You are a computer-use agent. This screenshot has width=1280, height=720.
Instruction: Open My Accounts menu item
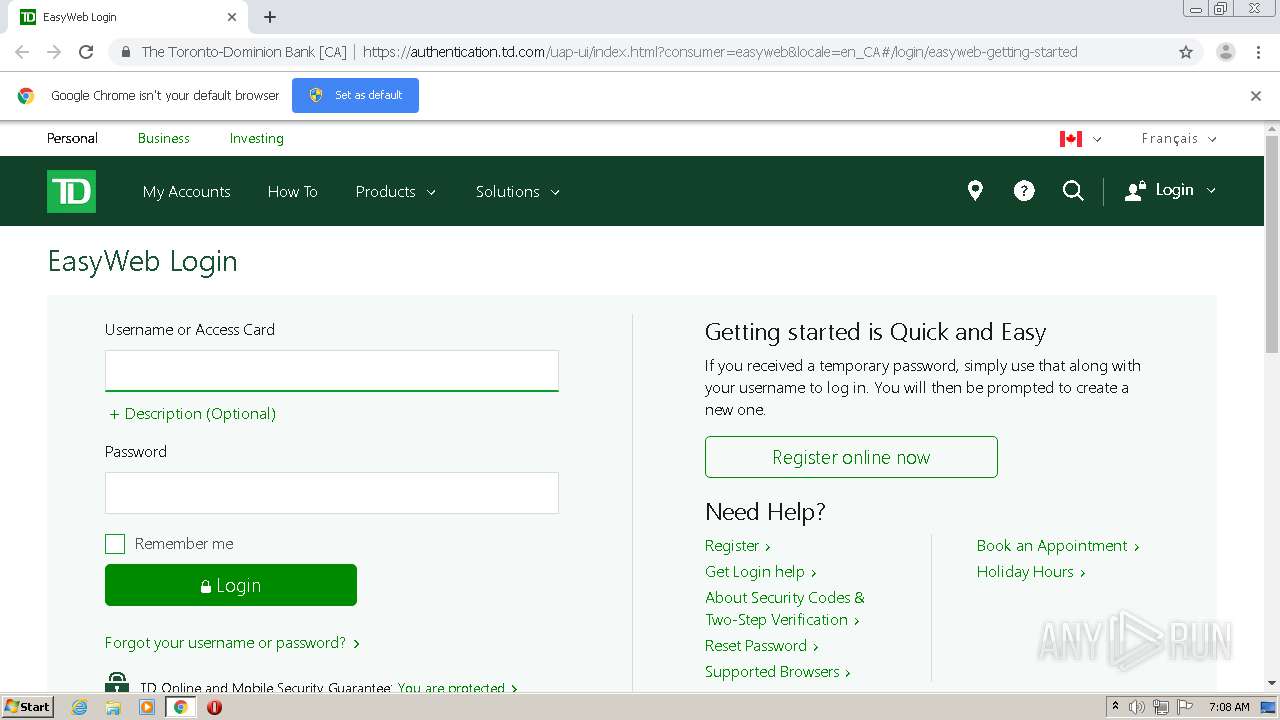pos(187,191)
